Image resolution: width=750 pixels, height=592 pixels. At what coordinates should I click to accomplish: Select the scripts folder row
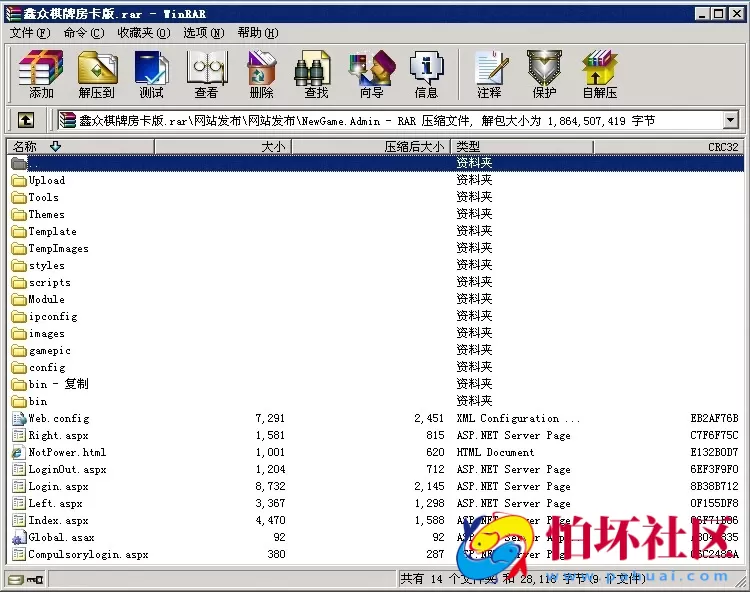375,283
